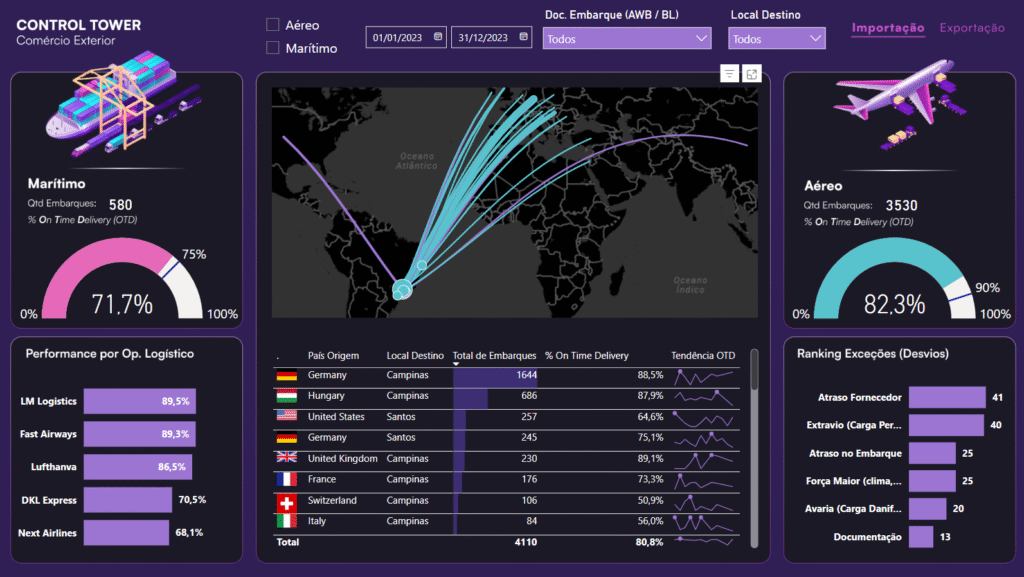Expand the Local Destino dropdown
The width and height of the screenshot is (1024, 577).
coord(776,39)
